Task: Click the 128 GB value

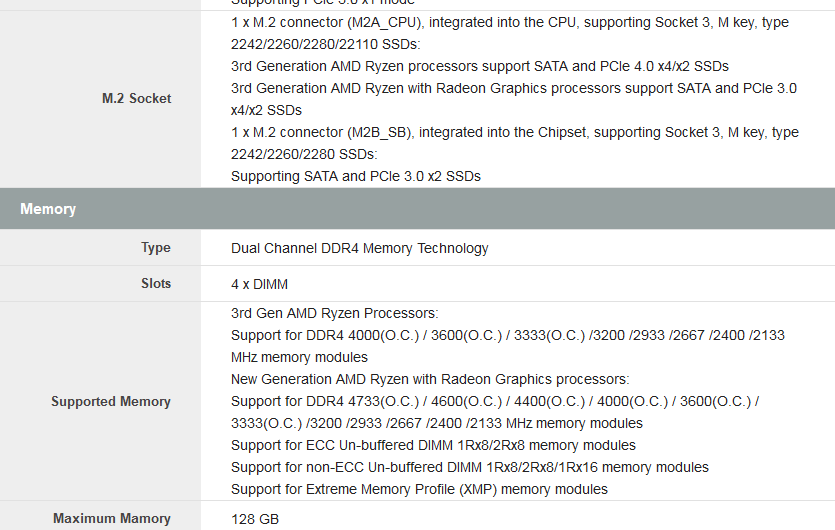Action: click(255, 519)
